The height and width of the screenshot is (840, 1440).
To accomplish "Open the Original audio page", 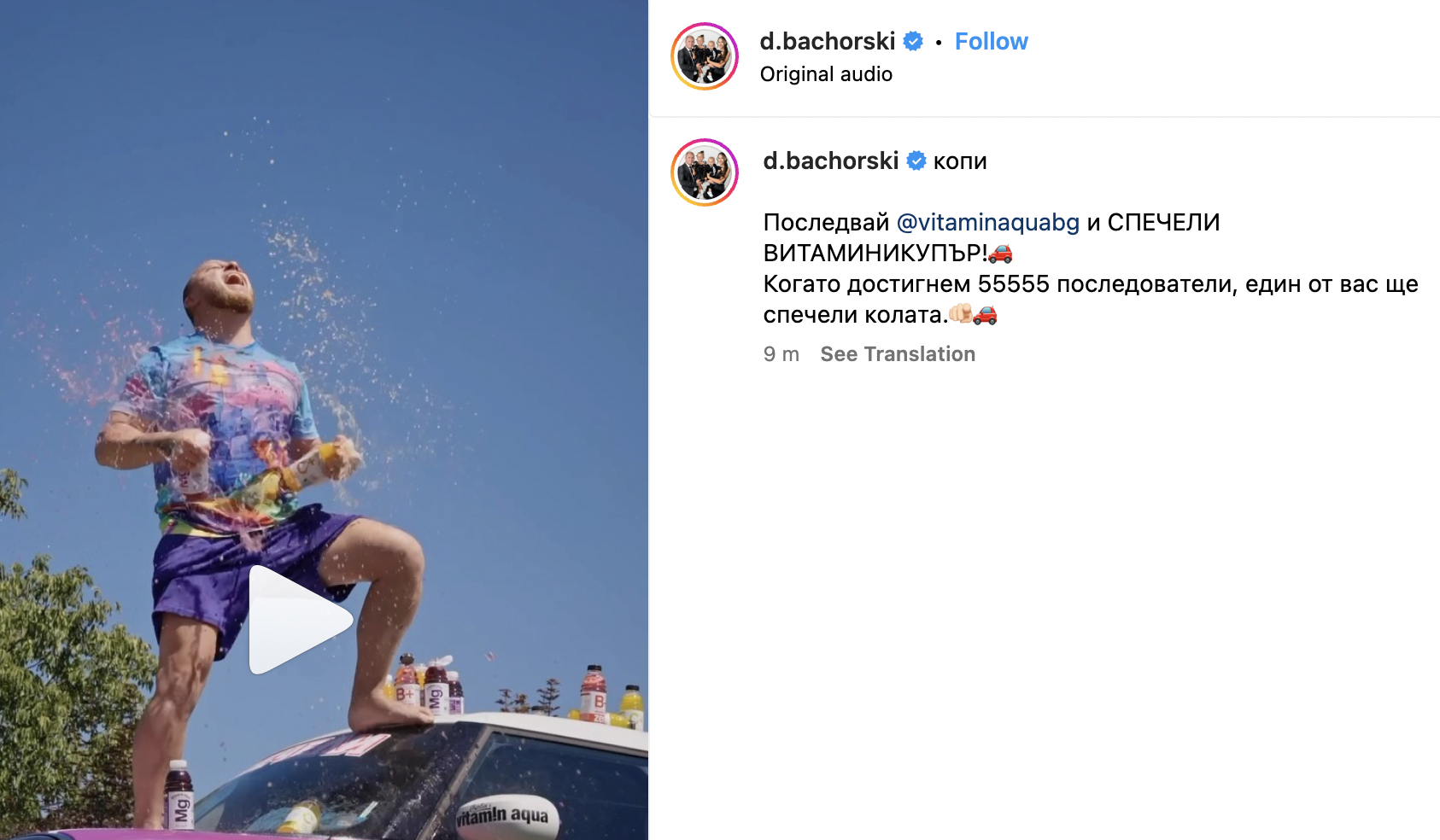I will point(826,74).
